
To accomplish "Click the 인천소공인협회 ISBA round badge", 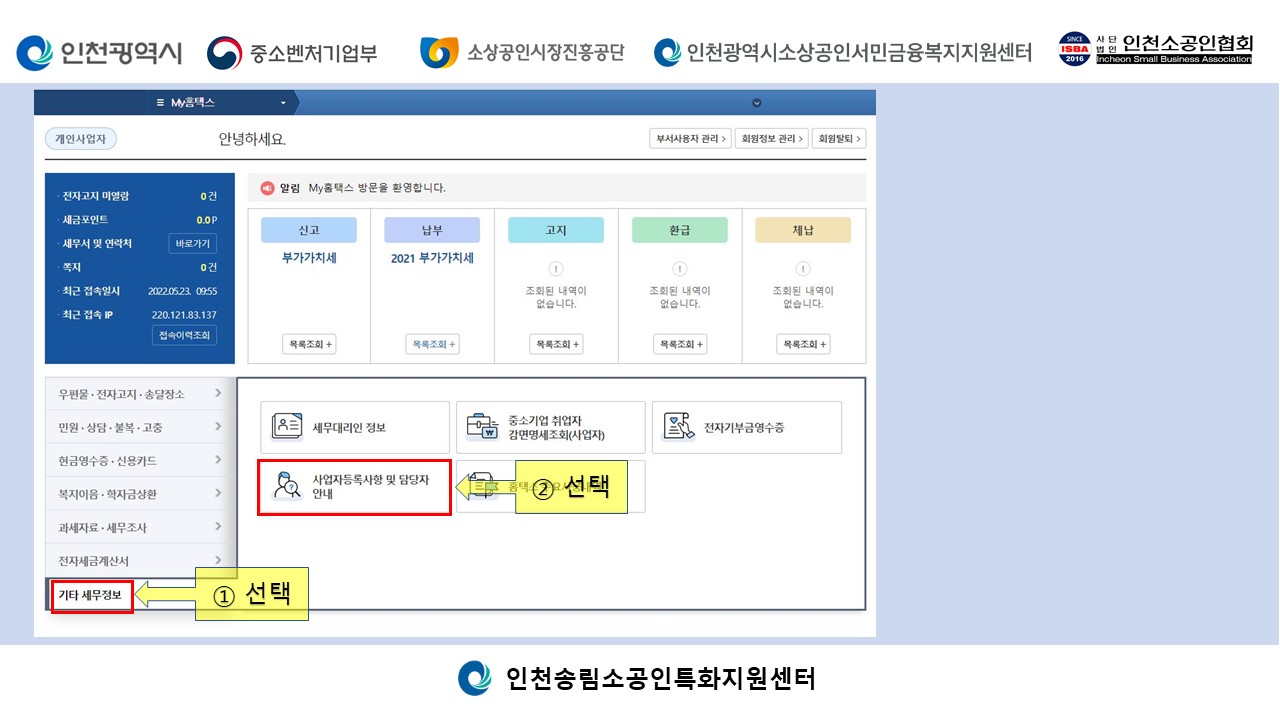I will pyautogui.click(x=1074, y=48).
